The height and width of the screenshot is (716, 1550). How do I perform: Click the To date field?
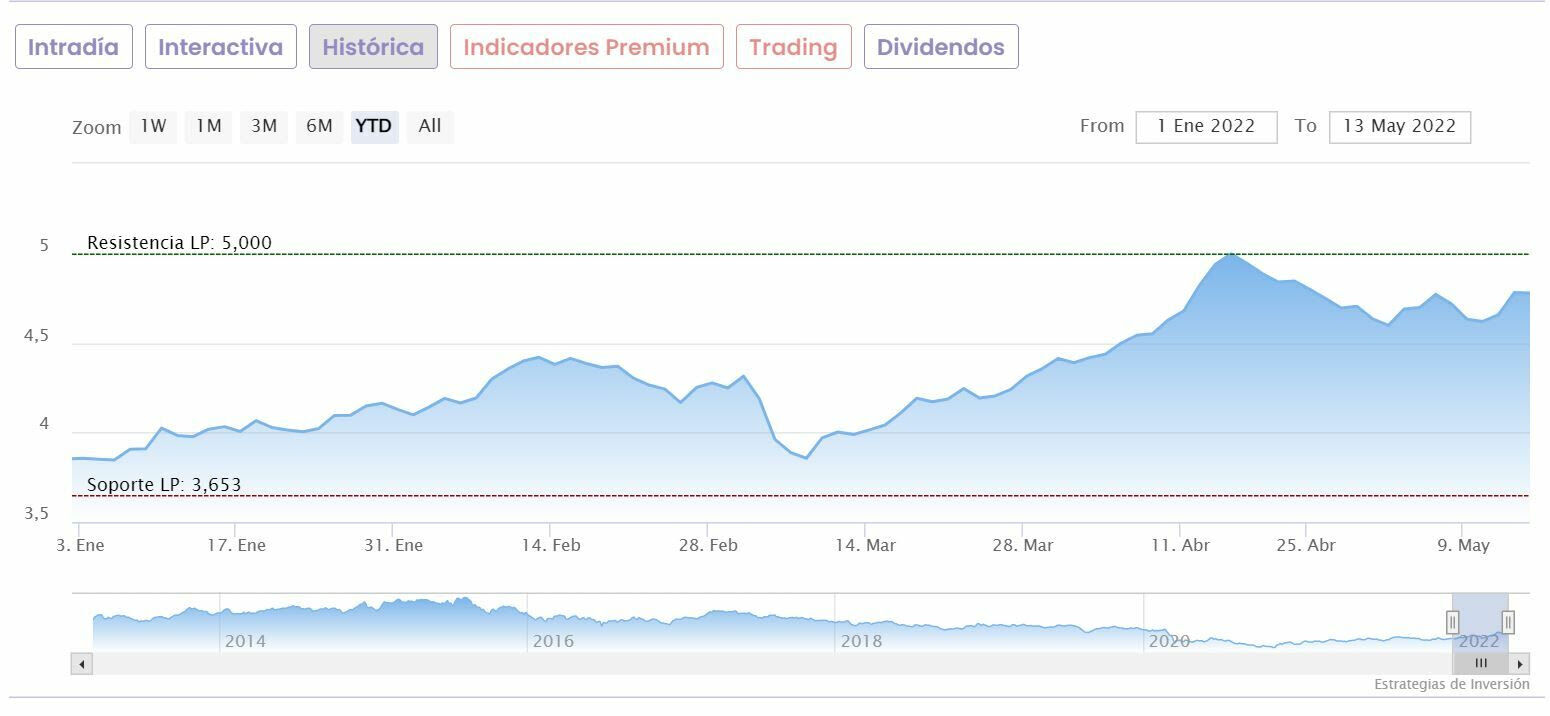pos(1399,127)
